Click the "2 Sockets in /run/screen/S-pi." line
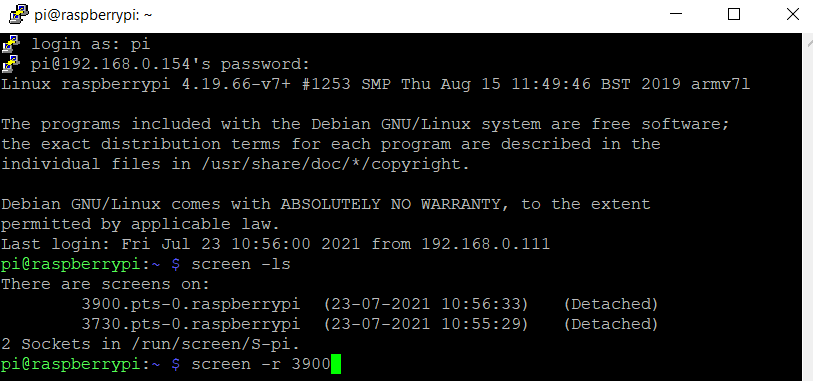This screenshot has height=381, width=813. pyautogui.click(x=150, y=344)
